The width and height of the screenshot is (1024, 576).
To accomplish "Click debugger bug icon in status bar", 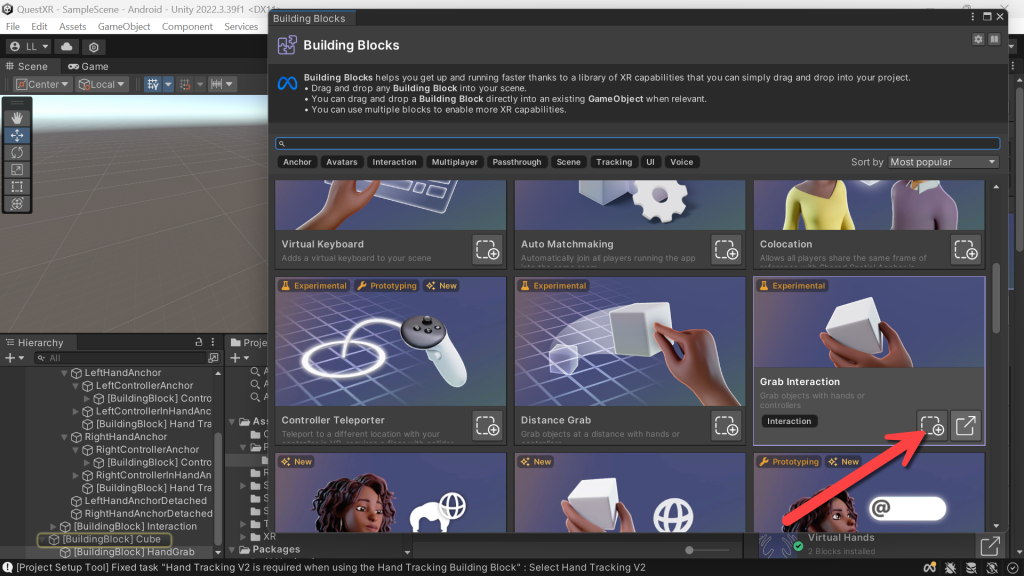I will tap(950, 568).
